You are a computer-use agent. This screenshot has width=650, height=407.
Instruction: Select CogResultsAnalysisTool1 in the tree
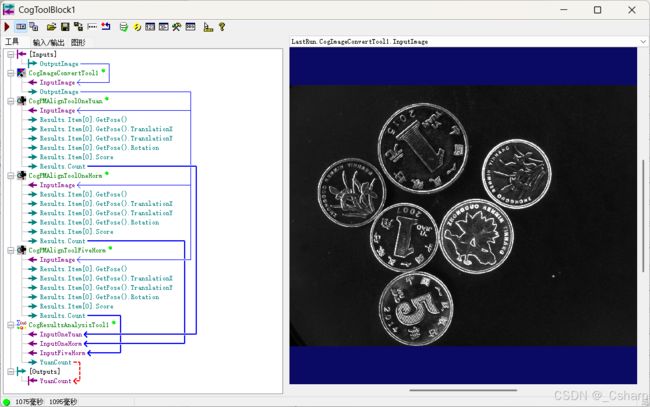coord(68,325)
